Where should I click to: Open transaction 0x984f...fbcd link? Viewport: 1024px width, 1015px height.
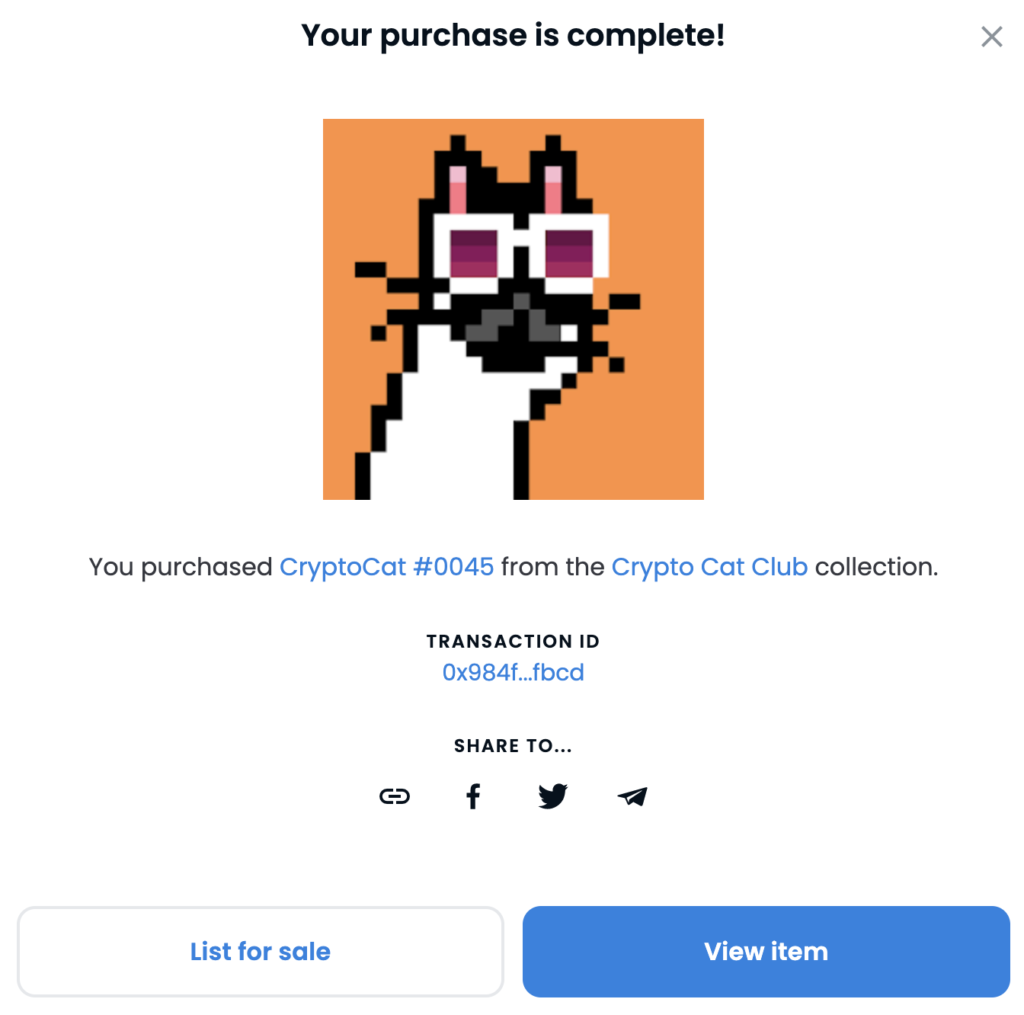tap(513, 672)
